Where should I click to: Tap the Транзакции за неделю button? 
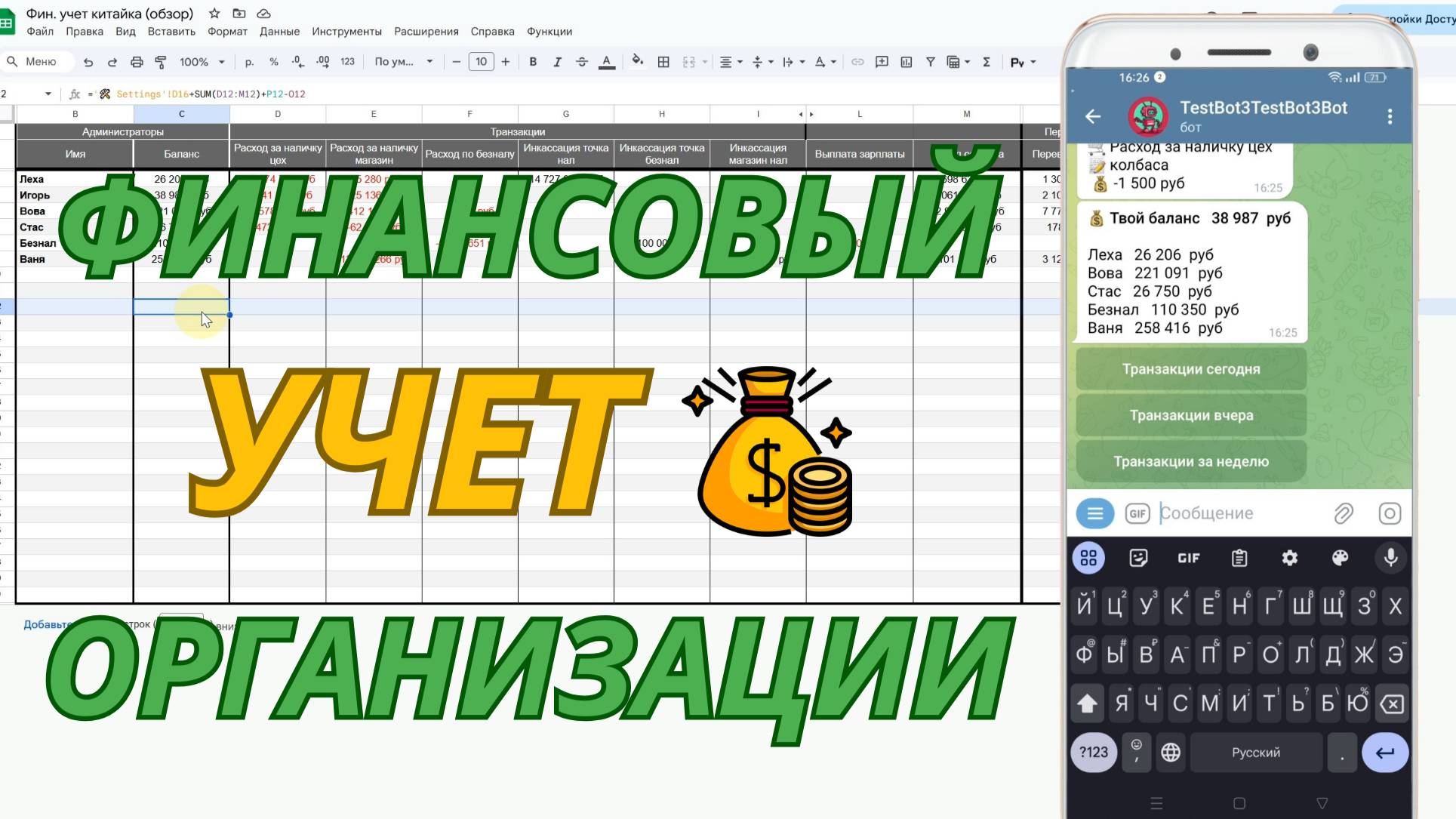pos(1190,461)
